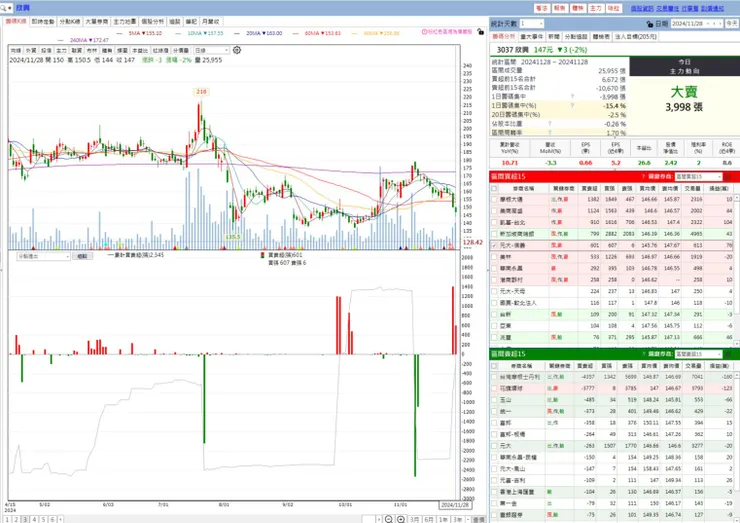Open 統計天數 dropdown
The height and width of the screenshot is (523, 740).
(x=532, y=23)
